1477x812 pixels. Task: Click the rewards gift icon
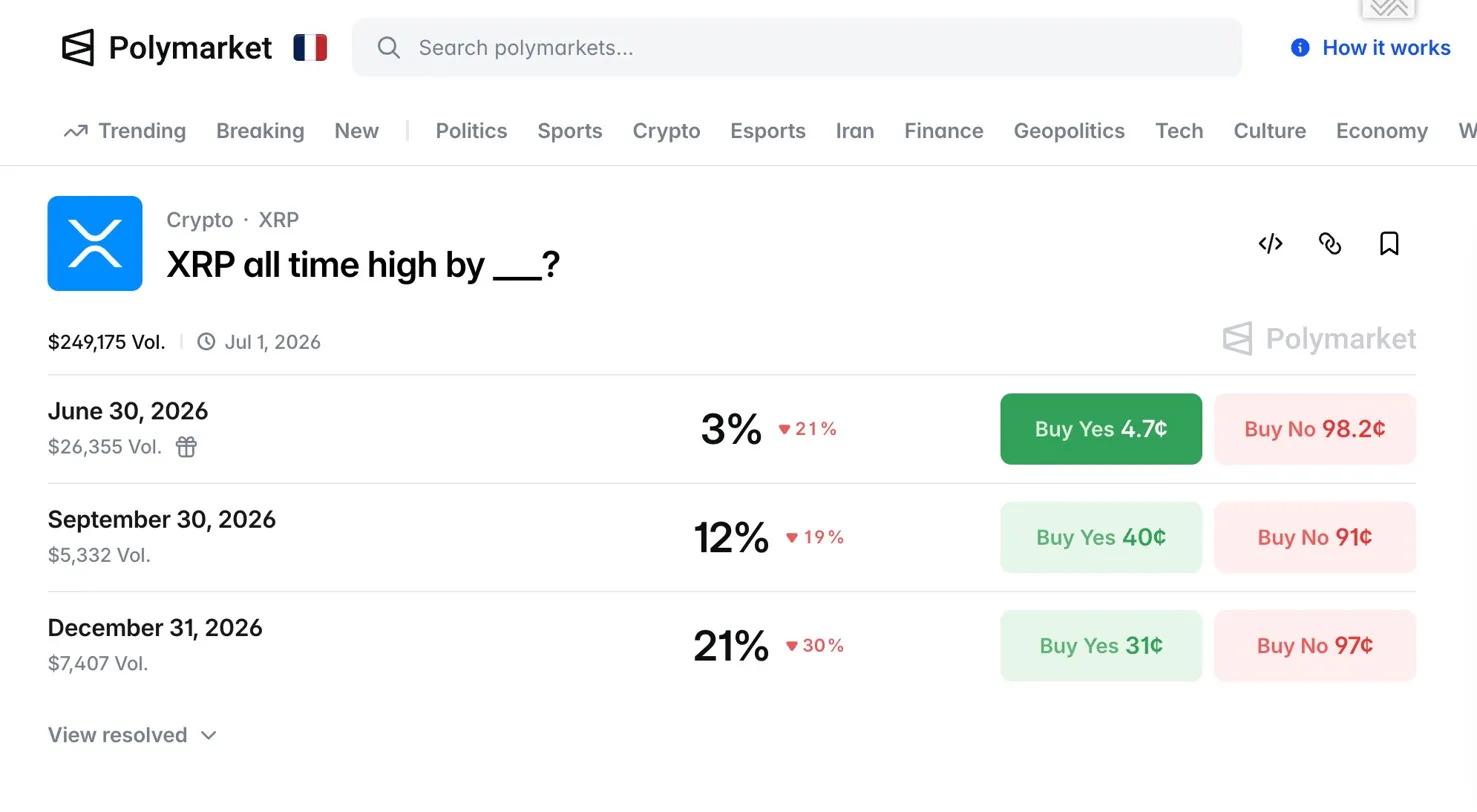pos(186,447)
